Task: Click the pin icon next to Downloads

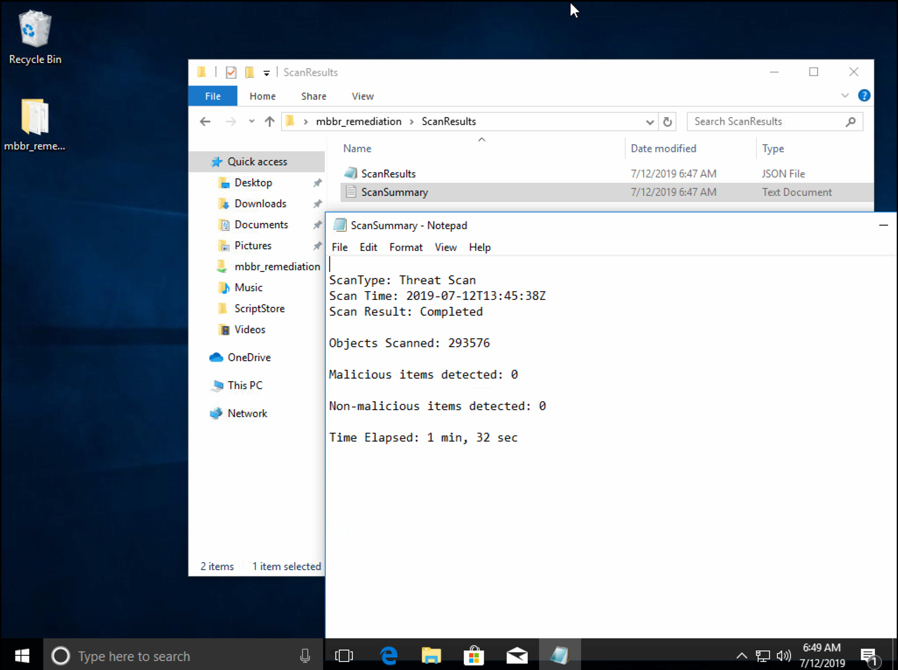Action: pyautogui.click(x=317, y=204)
